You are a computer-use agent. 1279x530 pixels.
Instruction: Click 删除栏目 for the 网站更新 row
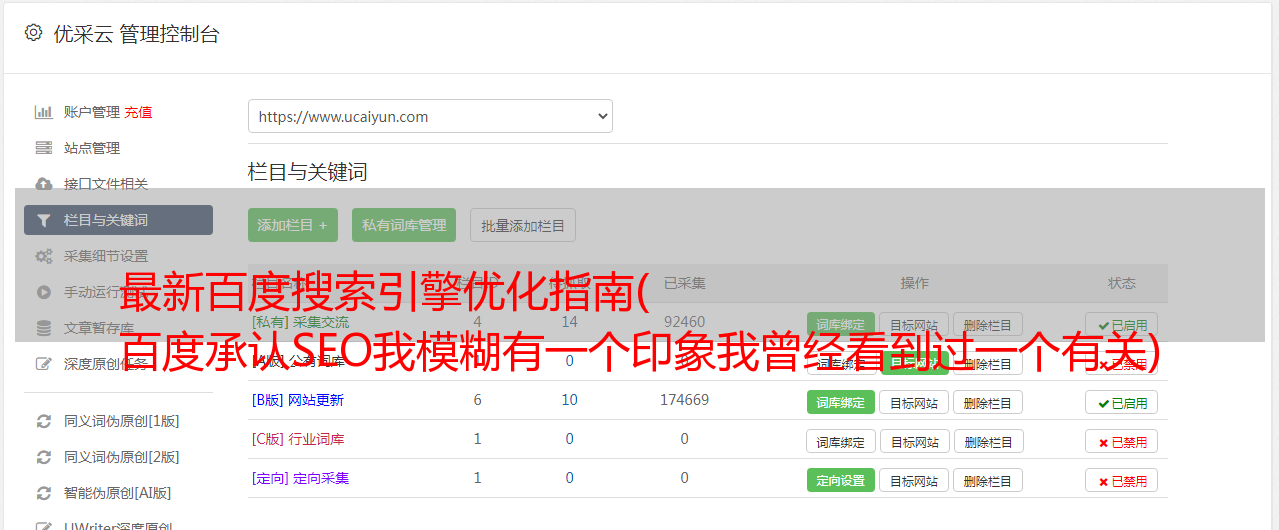[988, 402]
